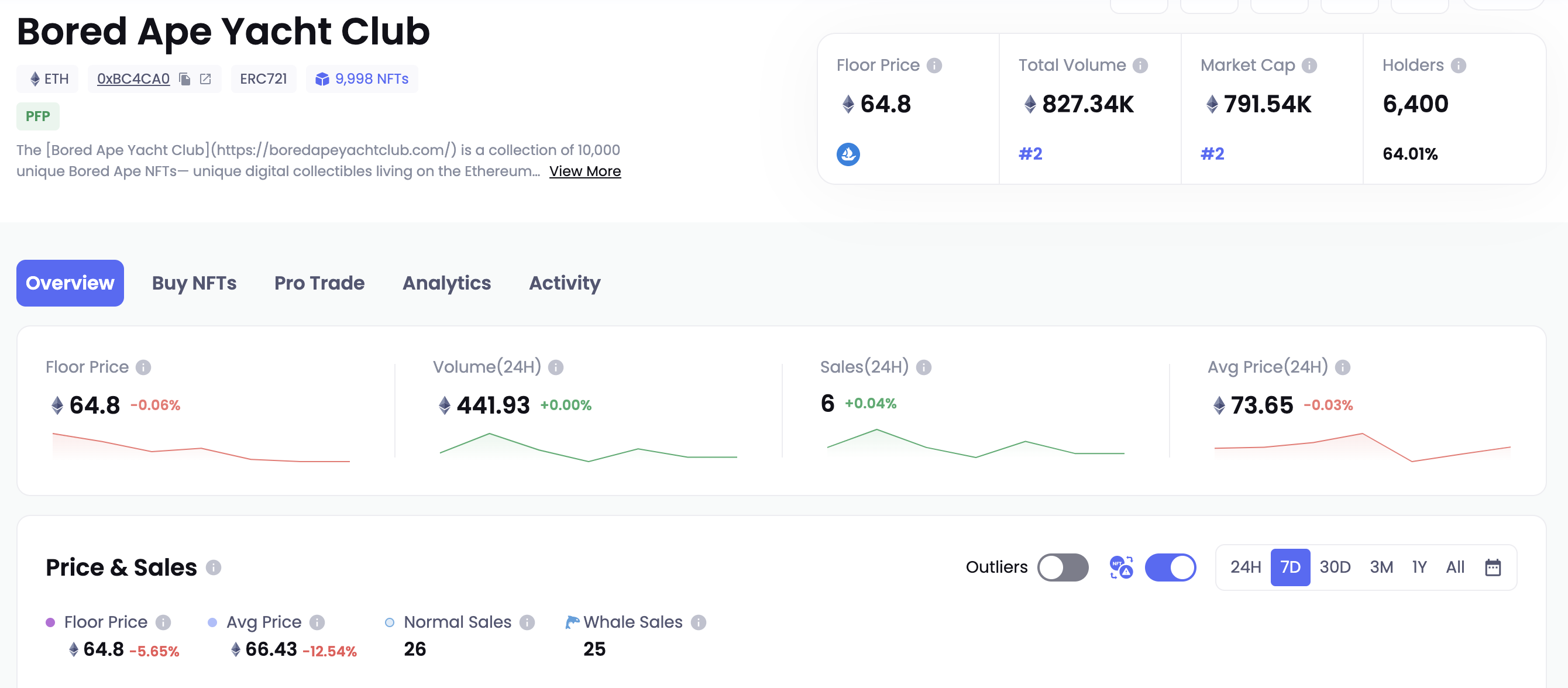
Task: Set chart range to All
Action: coord(1454,567)
